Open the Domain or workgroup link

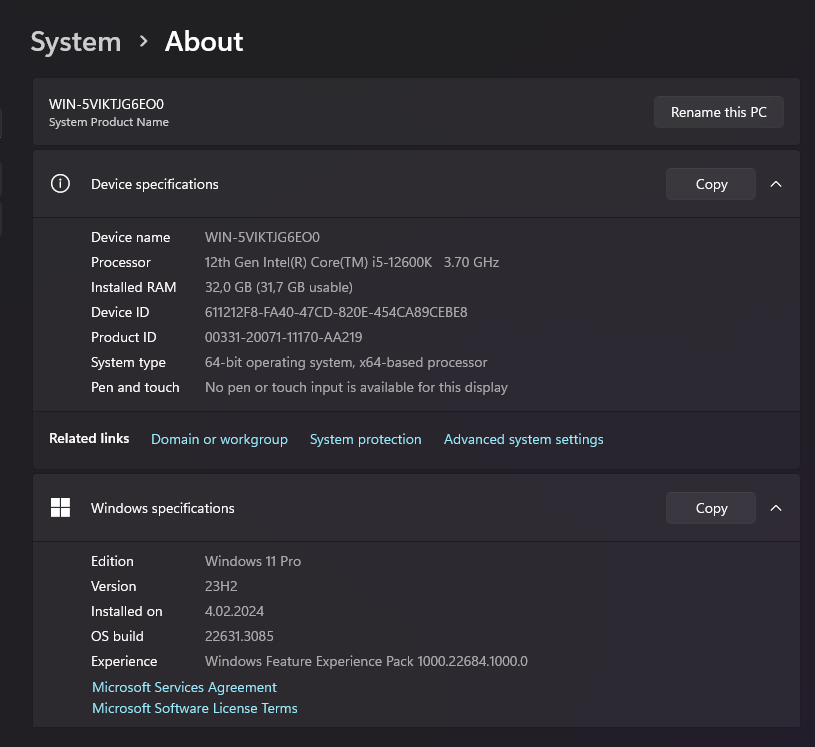tap(219, 439)
